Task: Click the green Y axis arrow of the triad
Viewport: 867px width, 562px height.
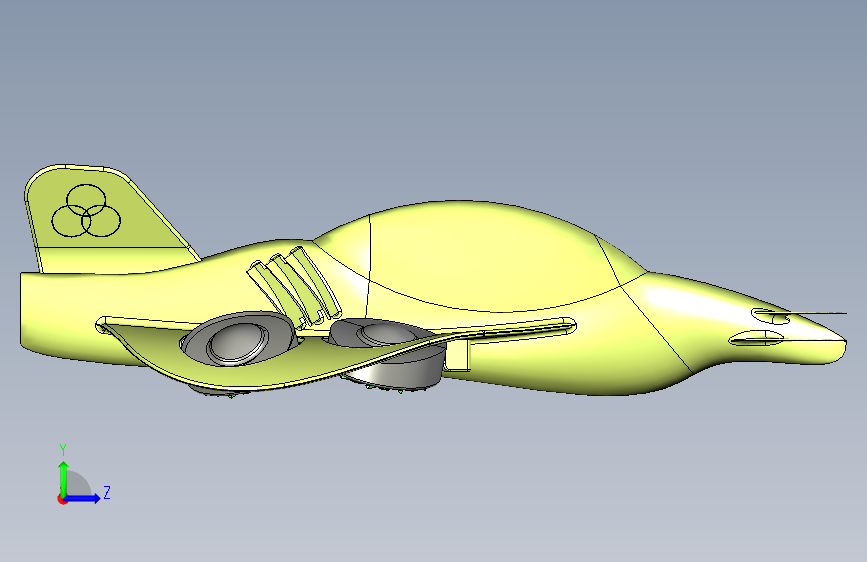Action: coord(64,478)
